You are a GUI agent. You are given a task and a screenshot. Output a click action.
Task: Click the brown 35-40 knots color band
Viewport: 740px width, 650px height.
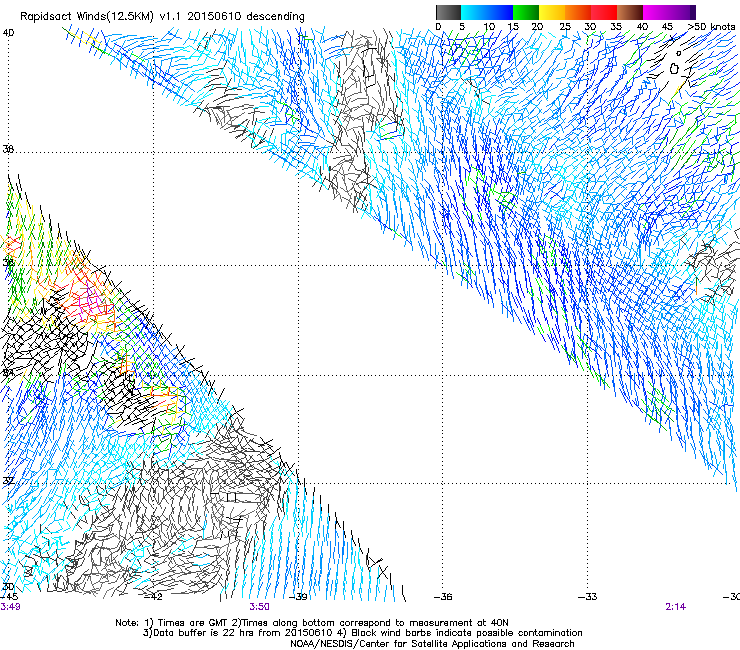pos(630,12)
